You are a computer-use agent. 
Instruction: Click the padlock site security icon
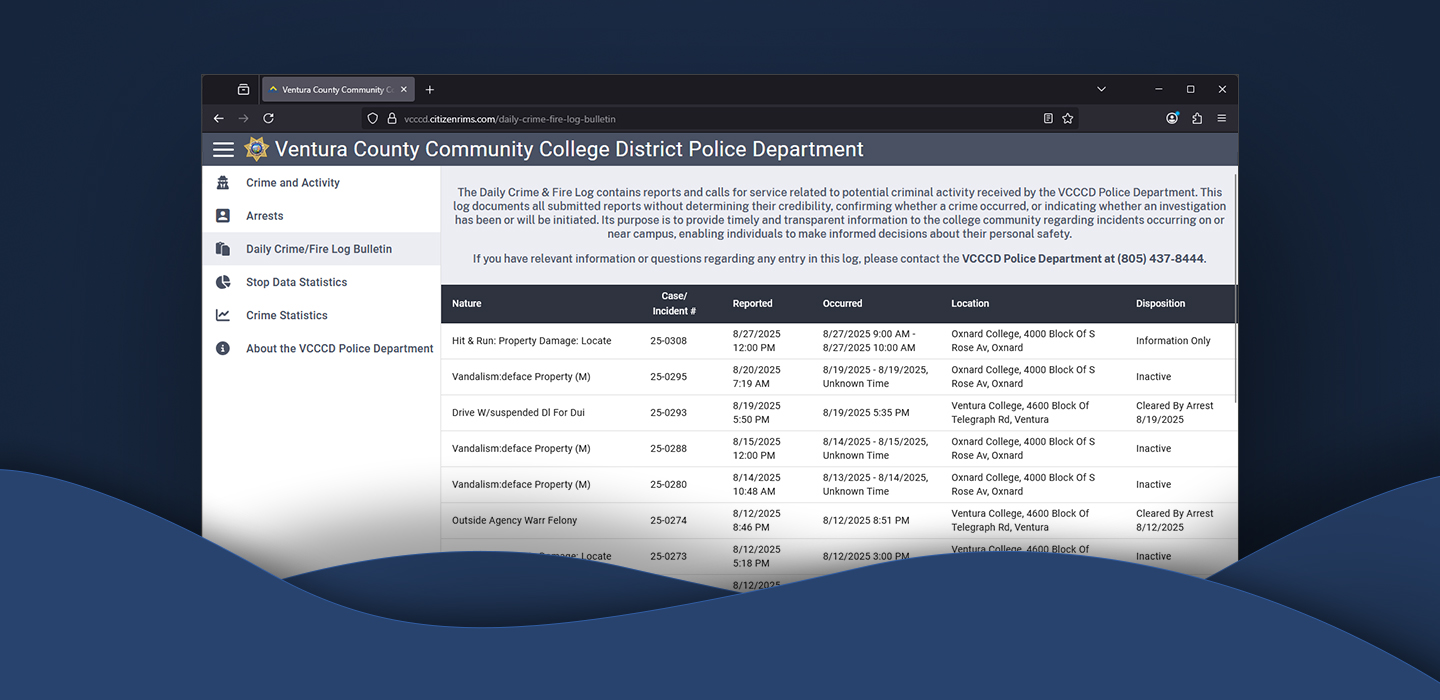pyautogui.click(x=392, y=118)
